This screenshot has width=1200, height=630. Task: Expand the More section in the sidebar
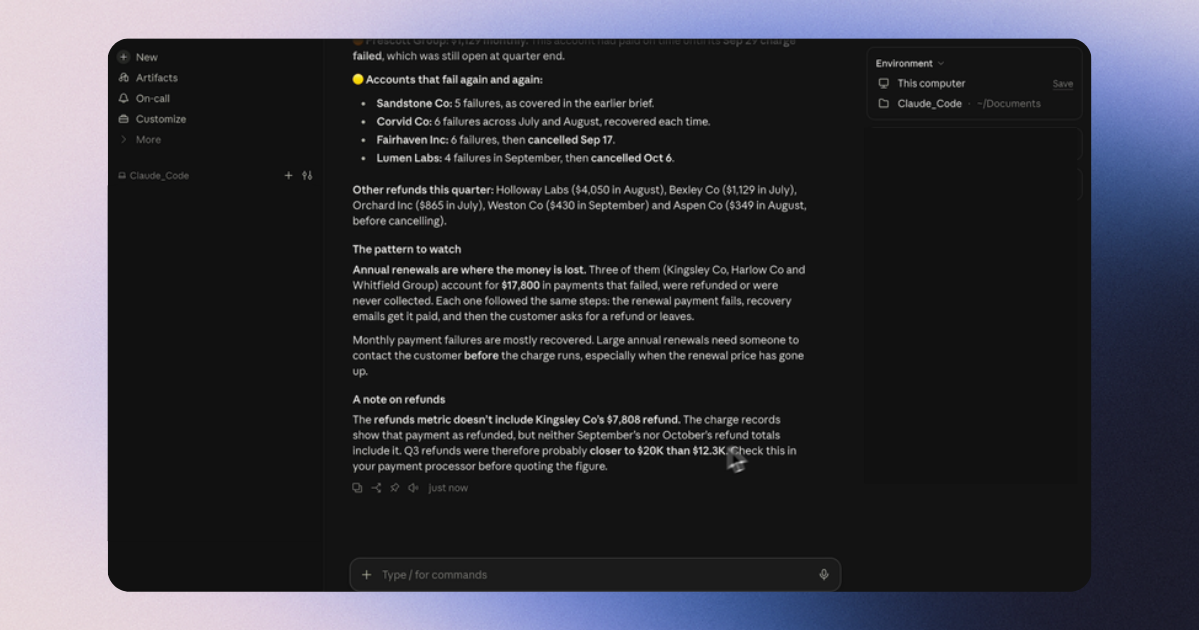coord(139,140)
